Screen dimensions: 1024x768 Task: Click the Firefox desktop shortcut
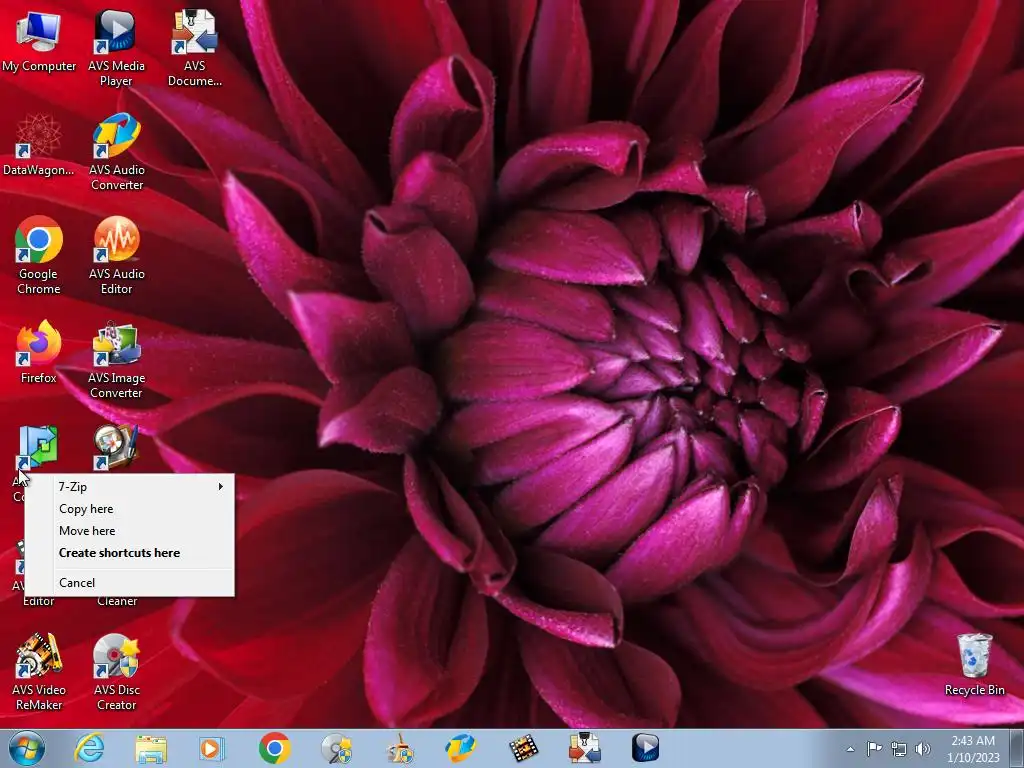coord(39,353)
